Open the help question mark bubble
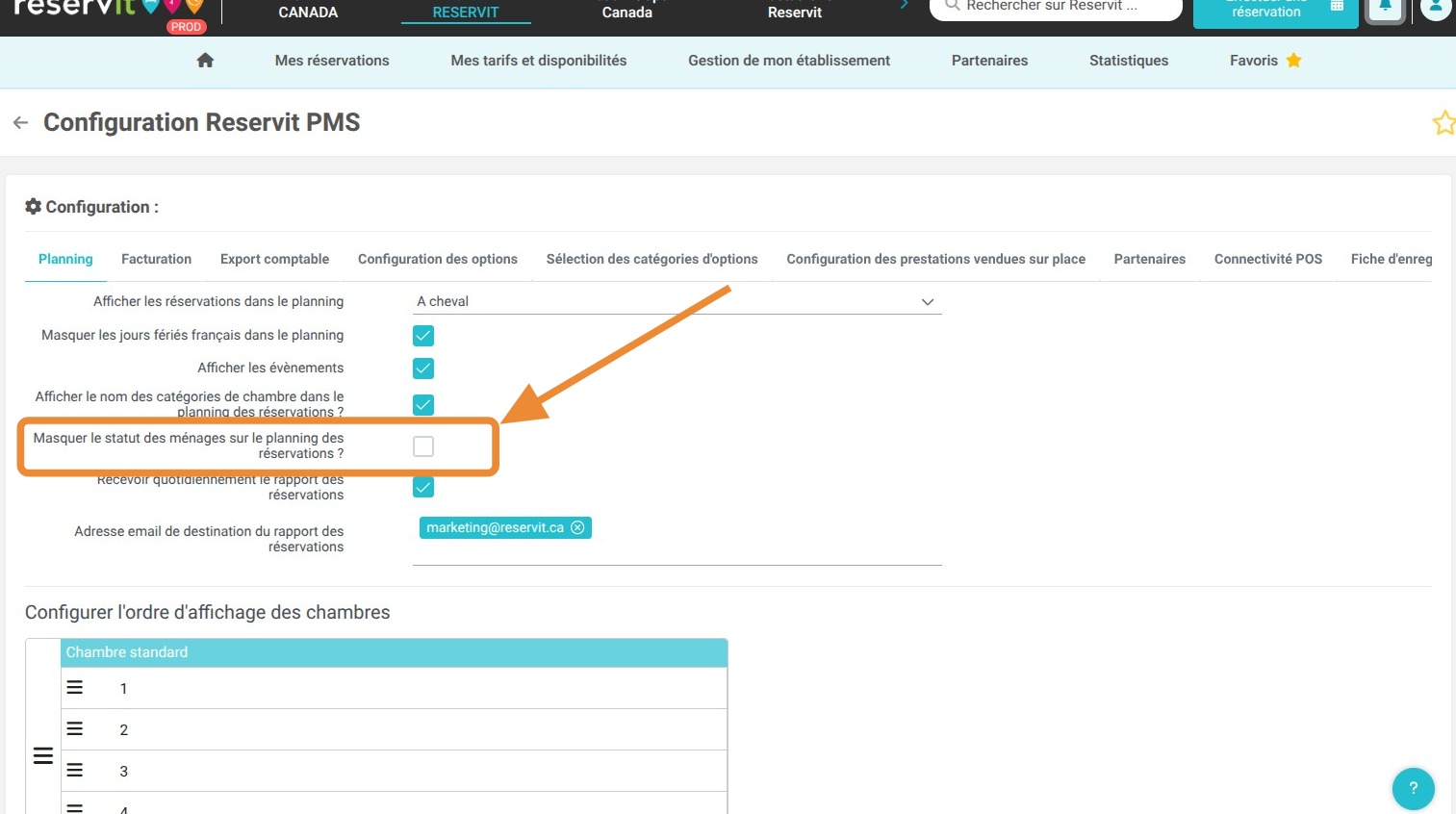 tap(1413, 788)
